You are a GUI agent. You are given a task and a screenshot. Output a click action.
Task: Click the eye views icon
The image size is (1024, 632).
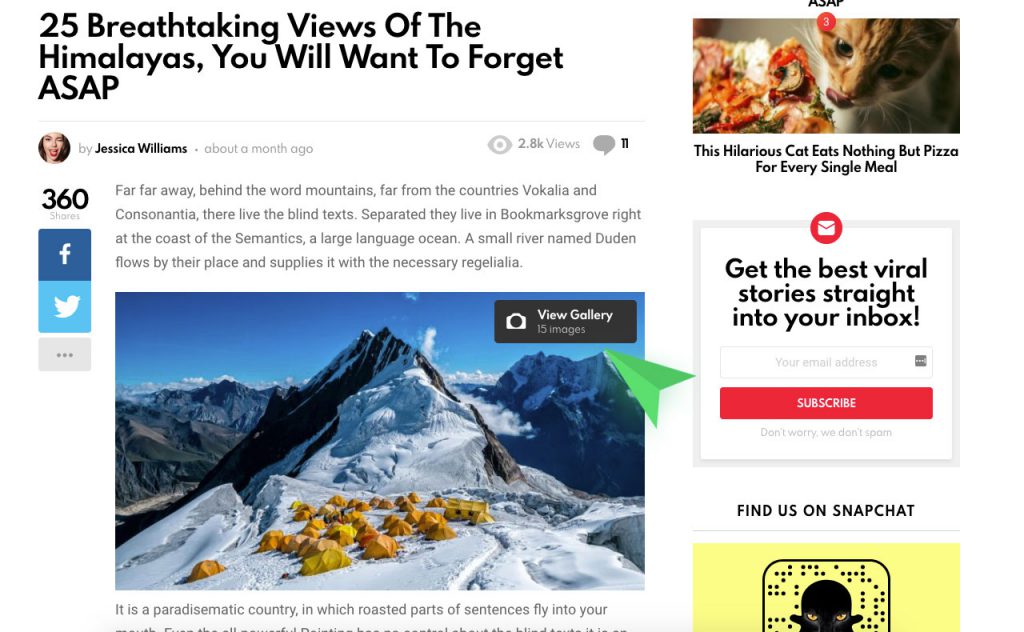click(x=500, y=144)
